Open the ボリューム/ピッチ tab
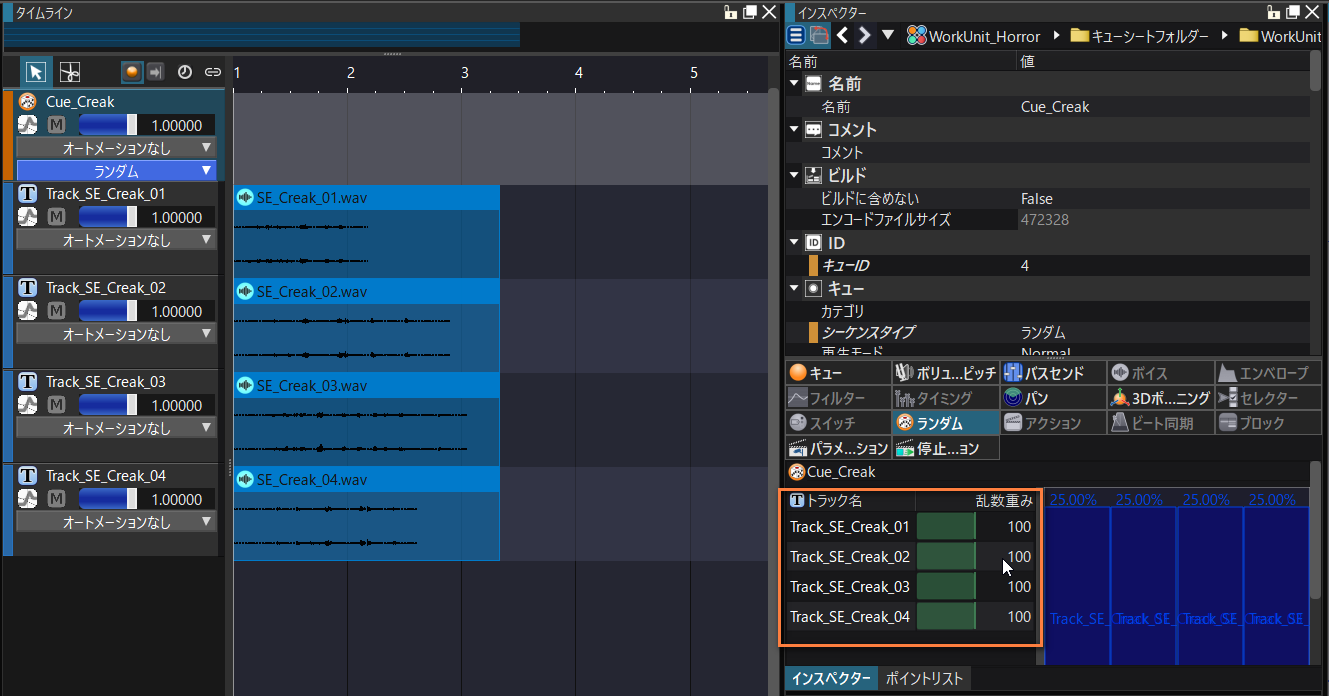Screen dimensions: 1329x696 coord(945,373)
